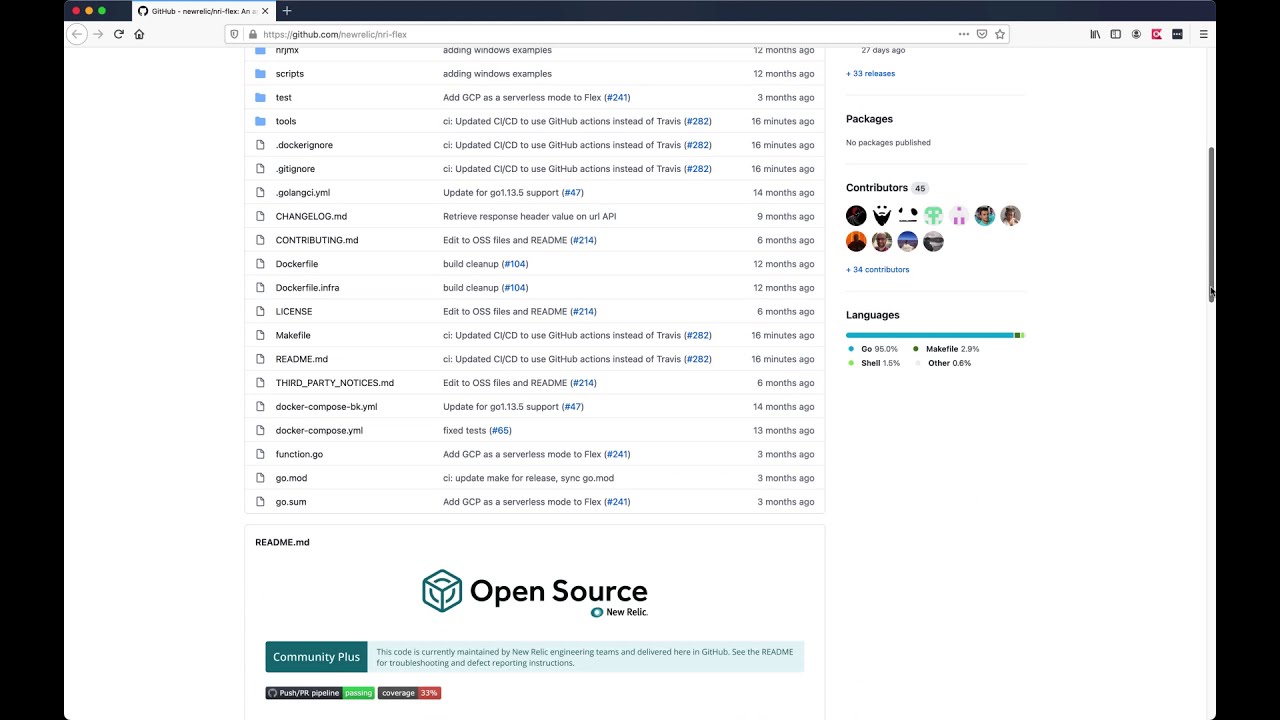The width and height of the screenshot is (1280, 720).
Task: Open pull request #104 in the Dockerfile row
Action: (515, 264)
